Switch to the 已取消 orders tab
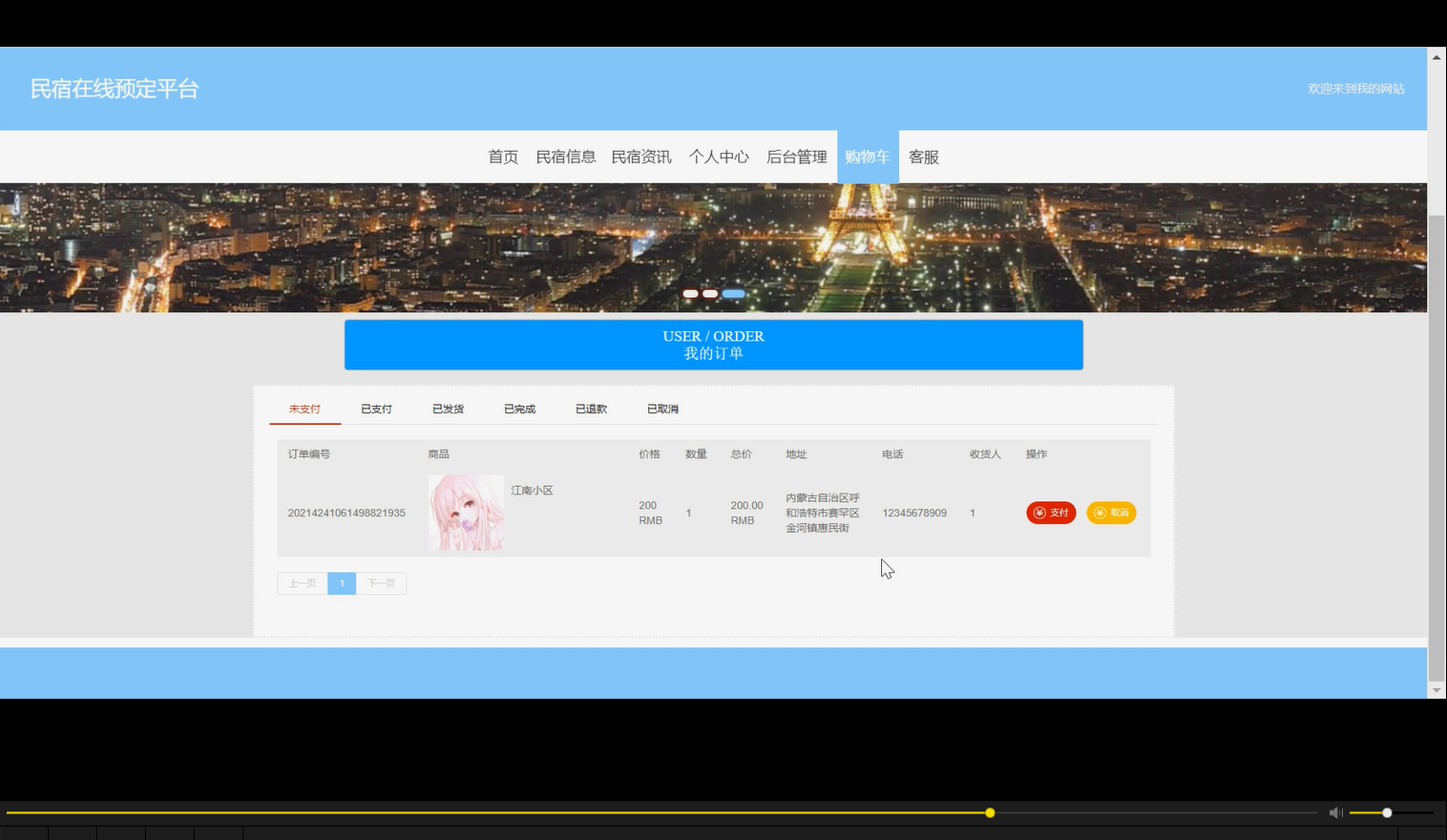 661,409
